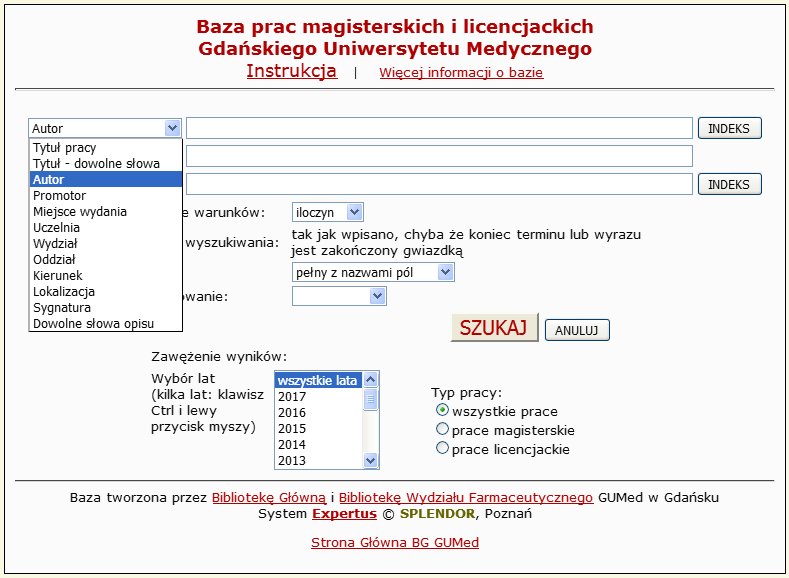Image resolution: width=789 pixels, height=578 pixels.
Task: Select 'Wydział' option in the list
Action: click(x=55, y=244)
